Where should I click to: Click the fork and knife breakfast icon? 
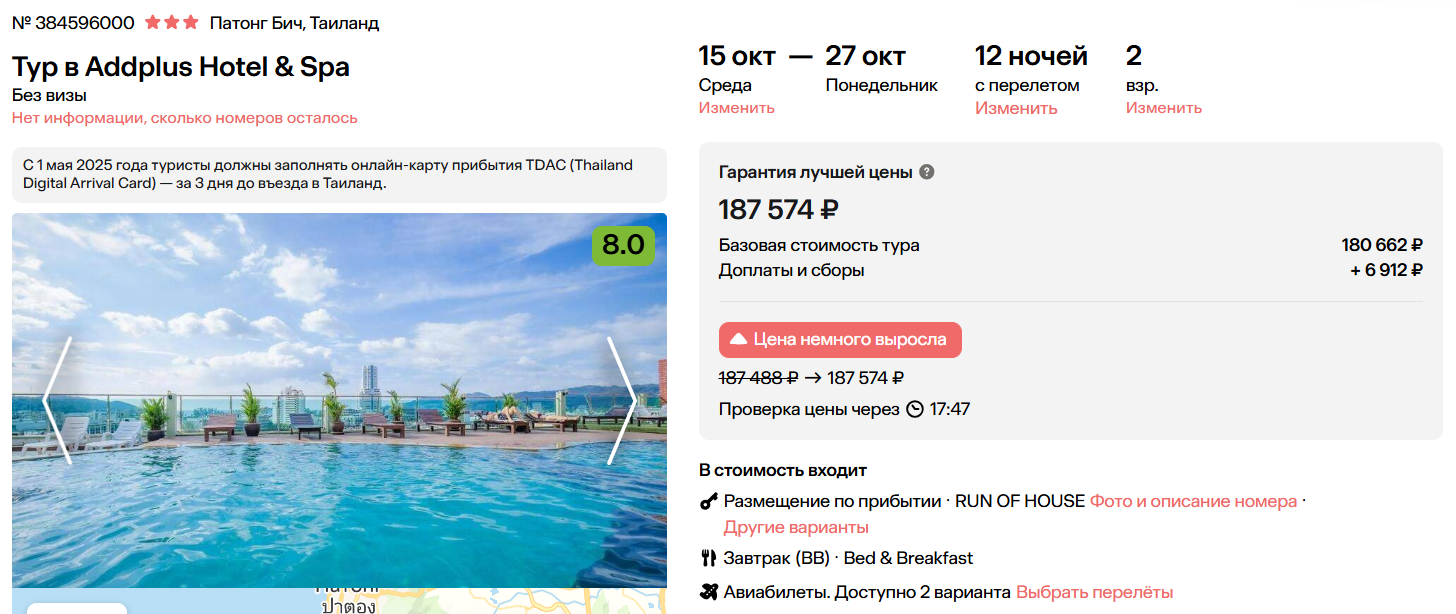[x=709, y=558]
